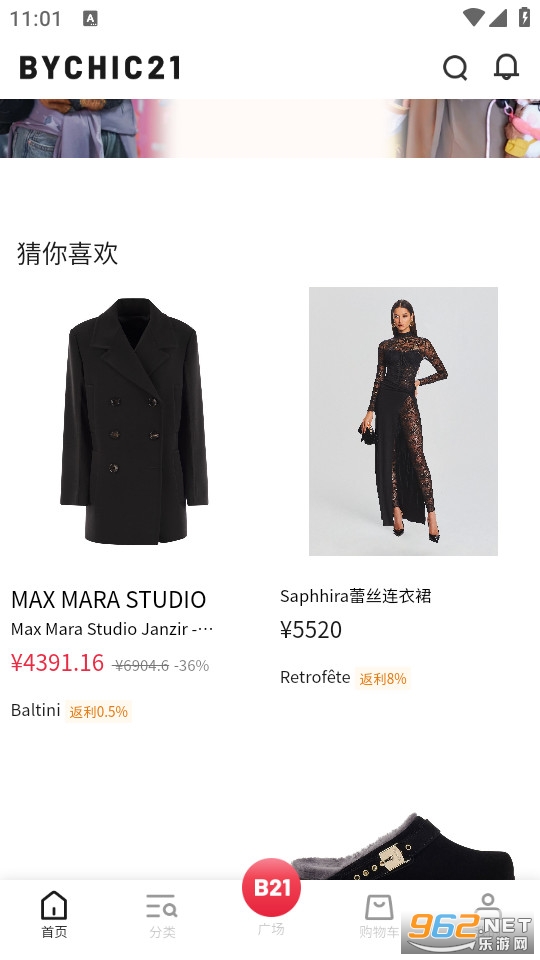Image resolution: width=540 pixels, height=960 pixels.
Task: Tap the Retrofête seller name
Action: click(x=315, y=677)
